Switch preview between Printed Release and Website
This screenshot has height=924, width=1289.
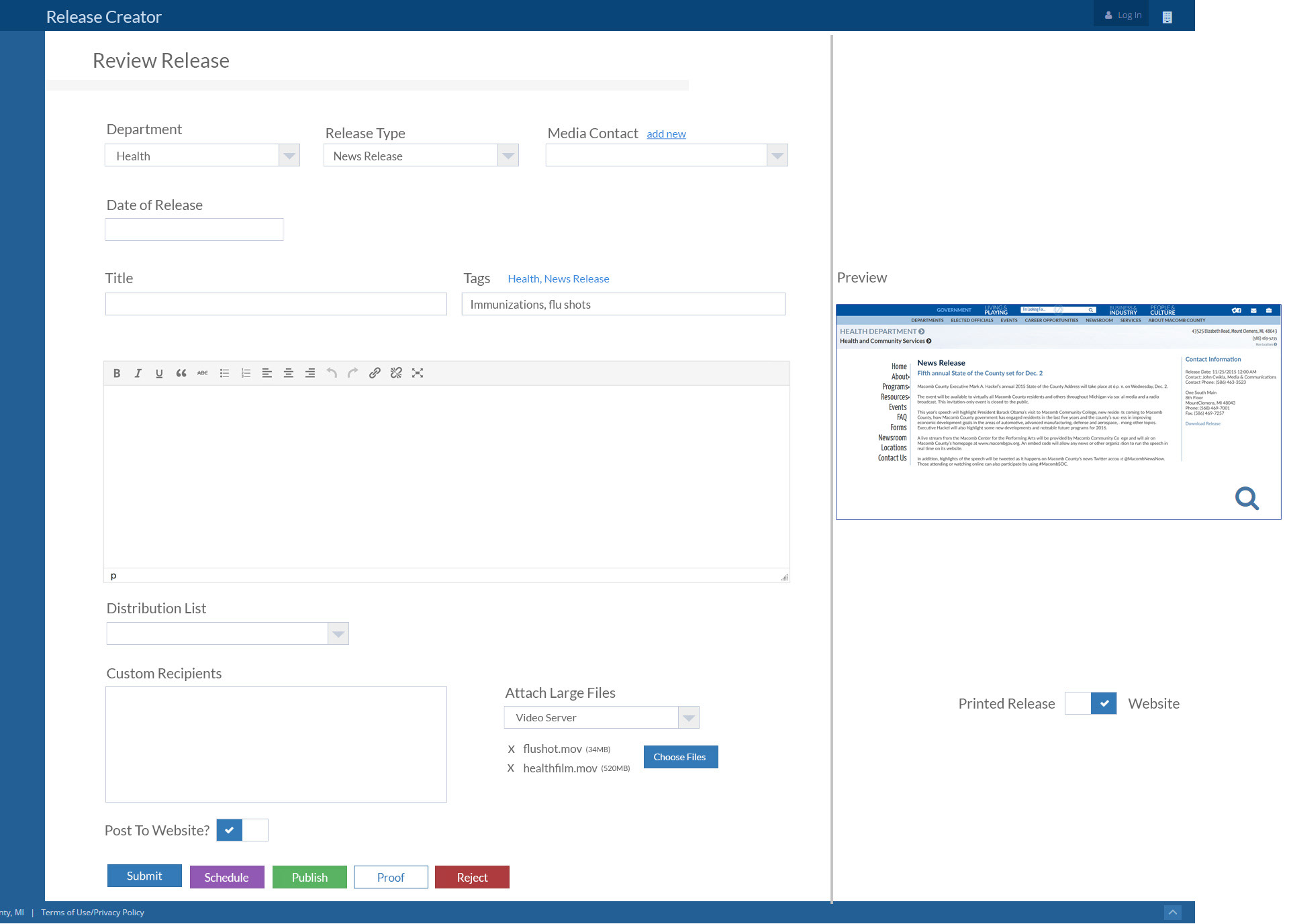tap(1090, 703)
